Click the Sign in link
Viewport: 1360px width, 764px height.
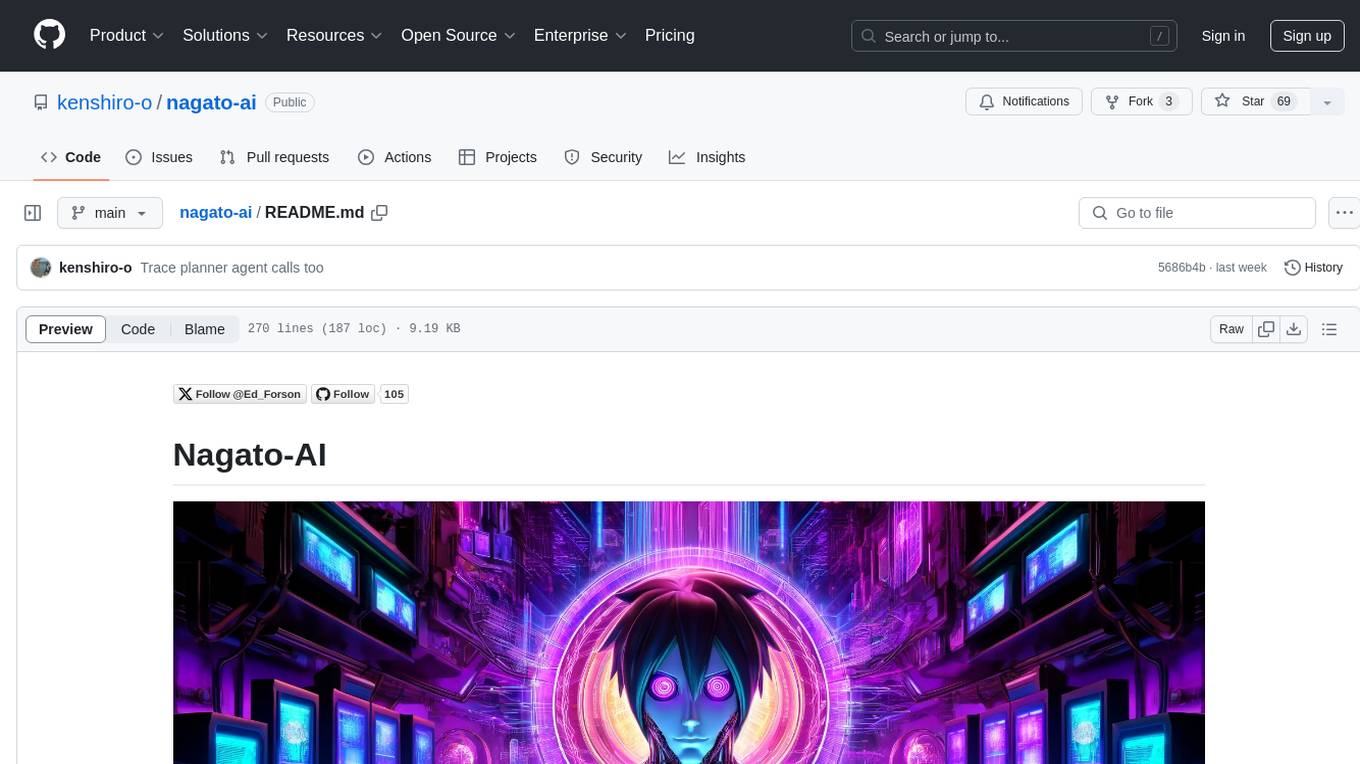(x=1223, y=36)
